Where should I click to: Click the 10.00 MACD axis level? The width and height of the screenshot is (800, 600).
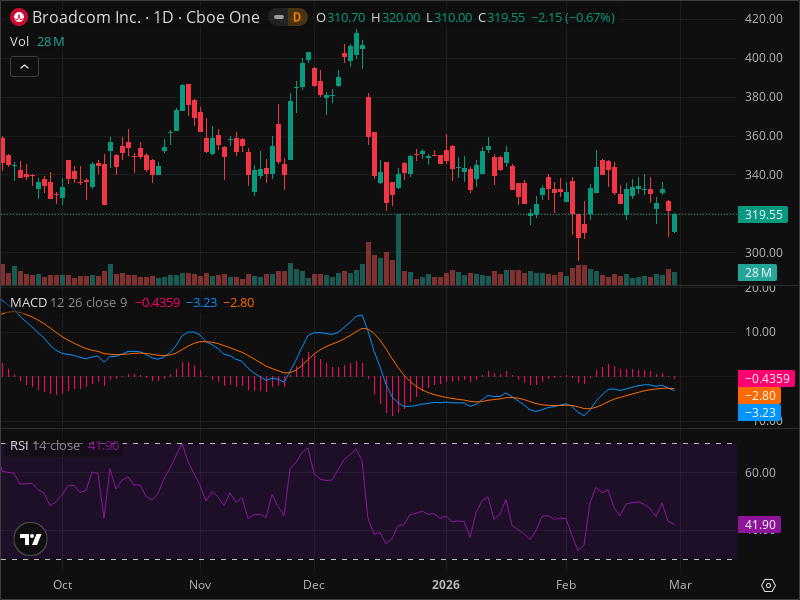click(x=760, y=332)
